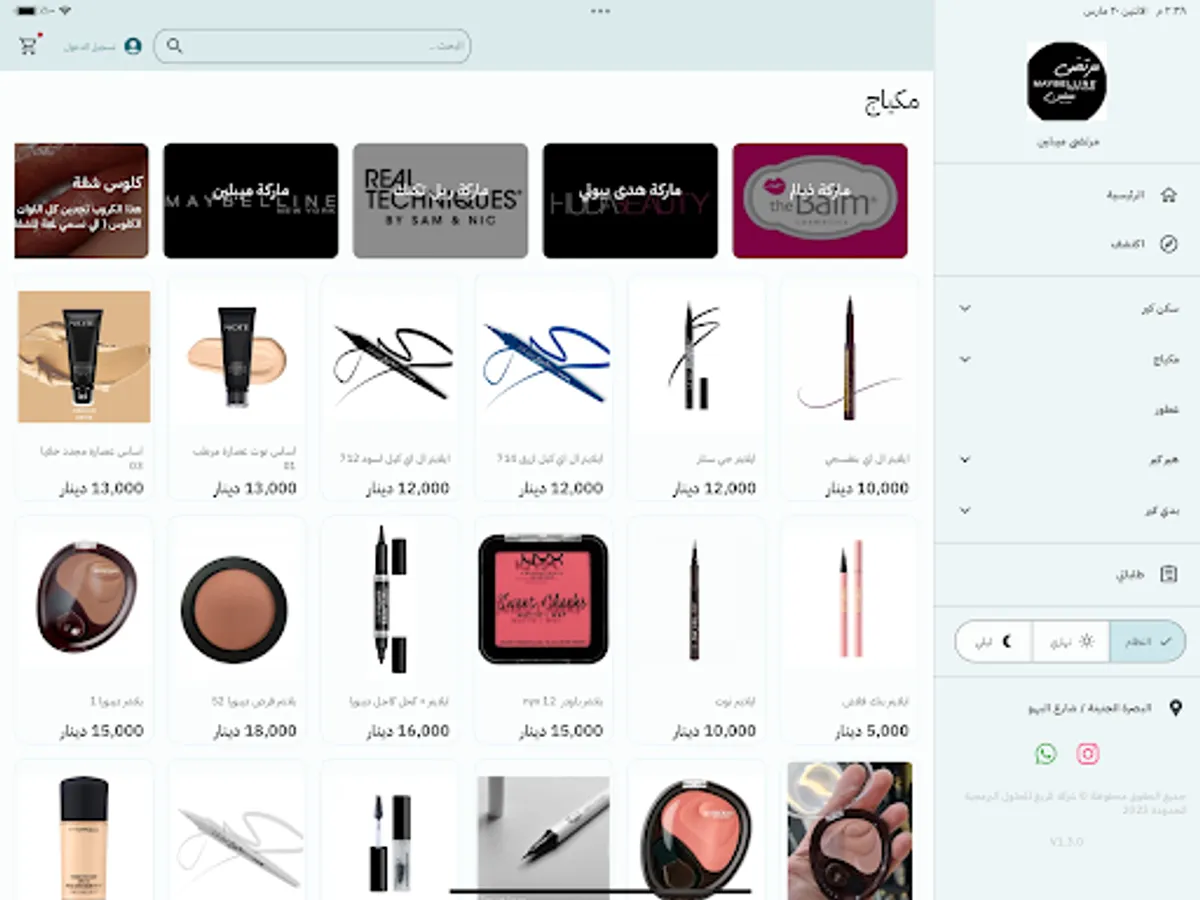
Task: Open اكتشف compass discover icon
Action: coord(1168,244)
